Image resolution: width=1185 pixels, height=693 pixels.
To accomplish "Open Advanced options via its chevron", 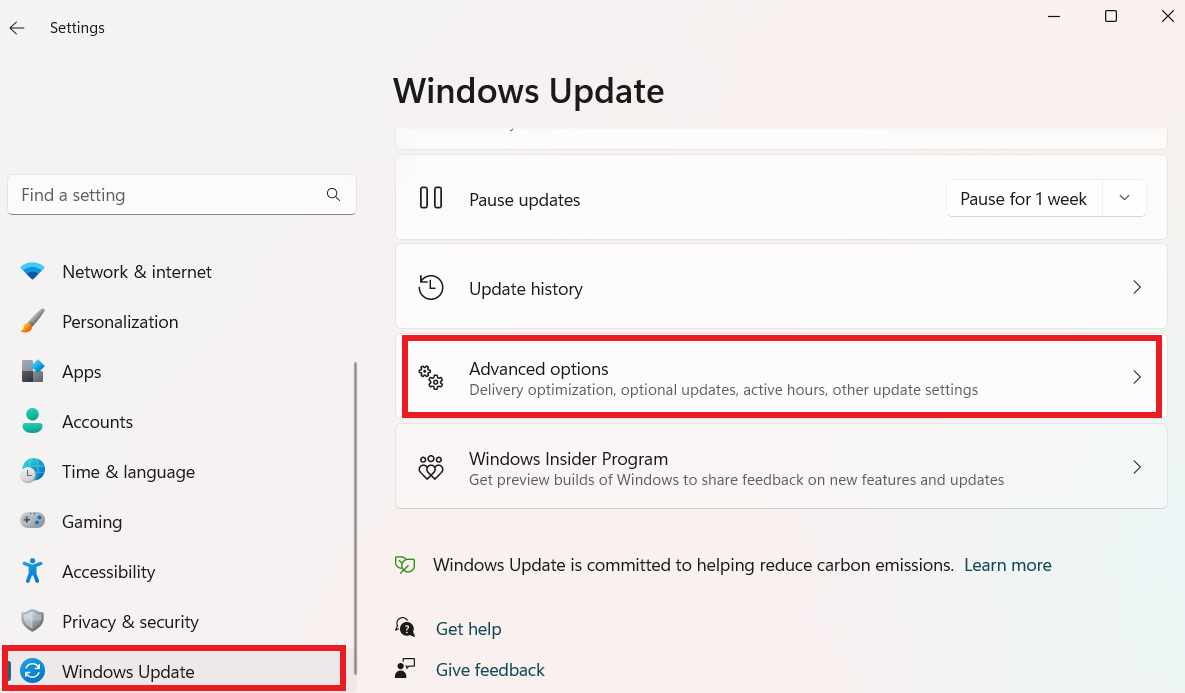I will [x=1137, y=377].
